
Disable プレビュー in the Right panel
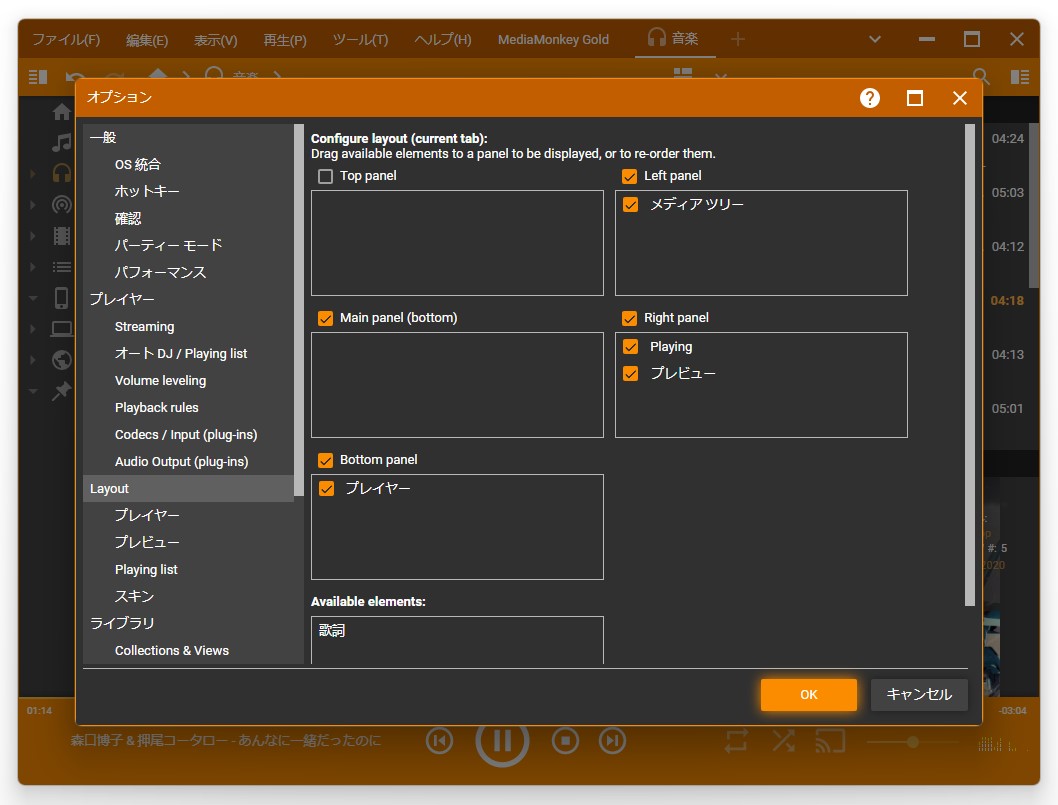(630, 373)
